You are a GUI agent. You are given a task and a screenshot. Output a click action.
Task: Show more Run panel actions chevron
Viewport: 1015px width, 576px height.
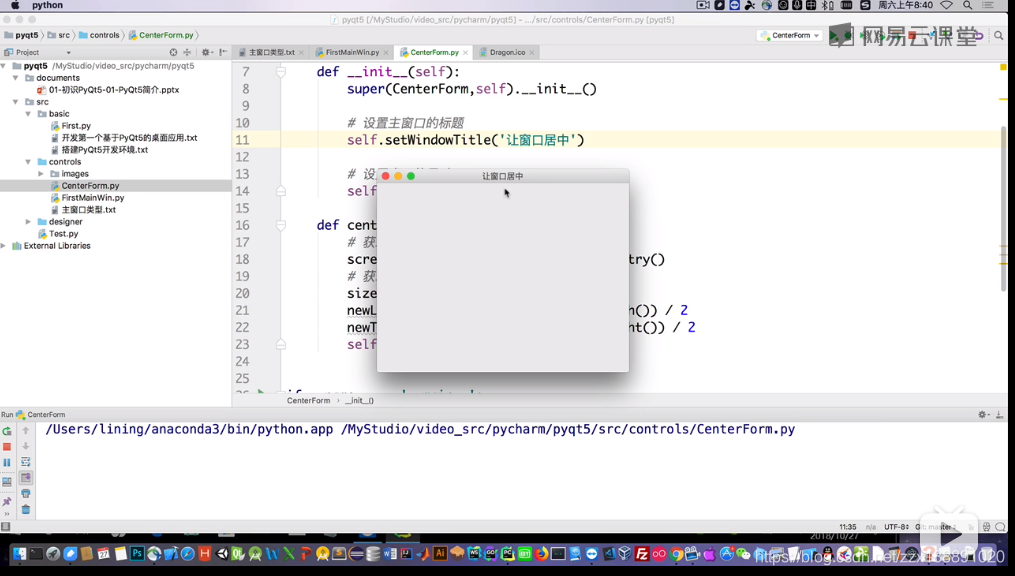7,514
